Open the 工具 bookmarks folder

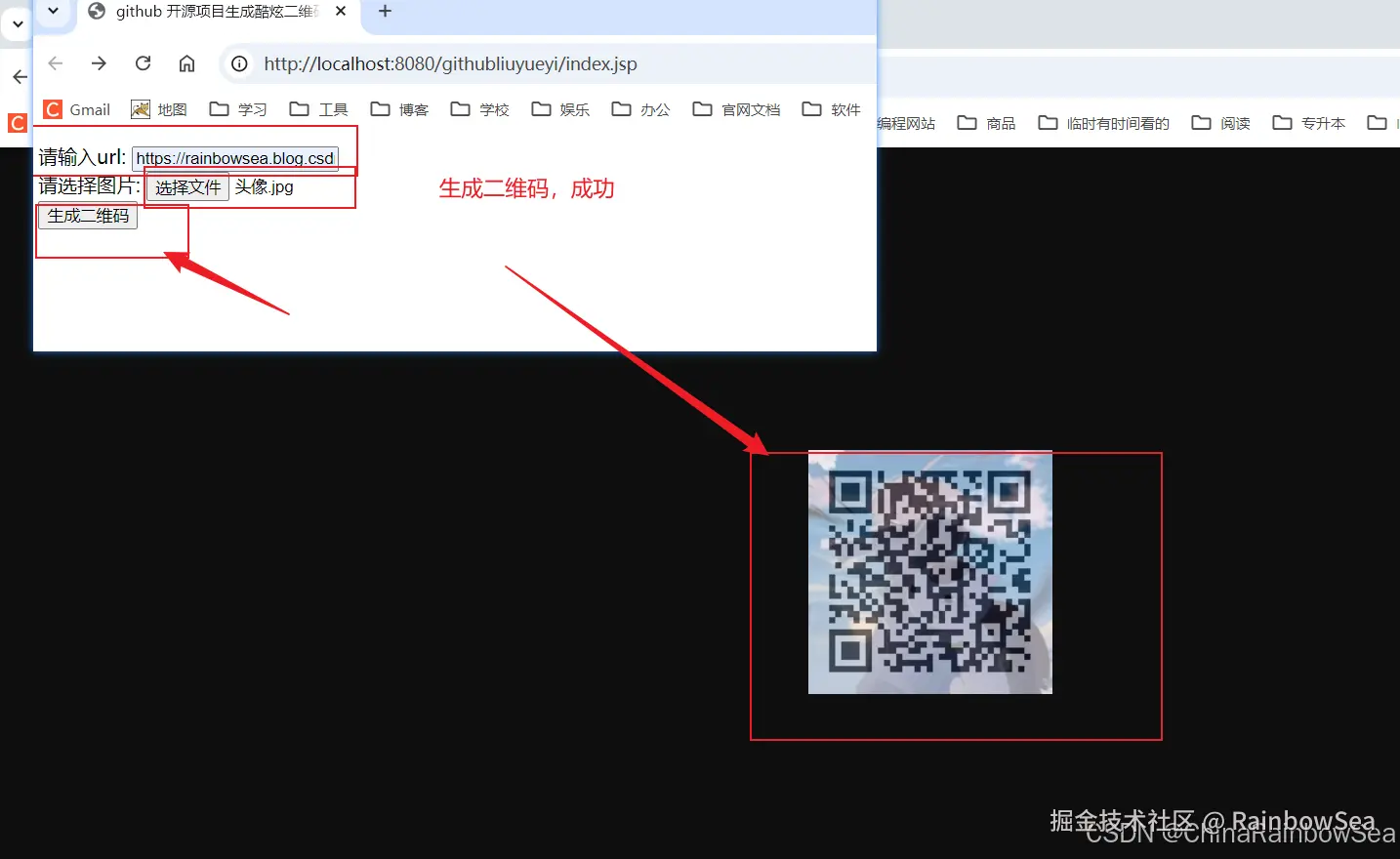point(319,109)
